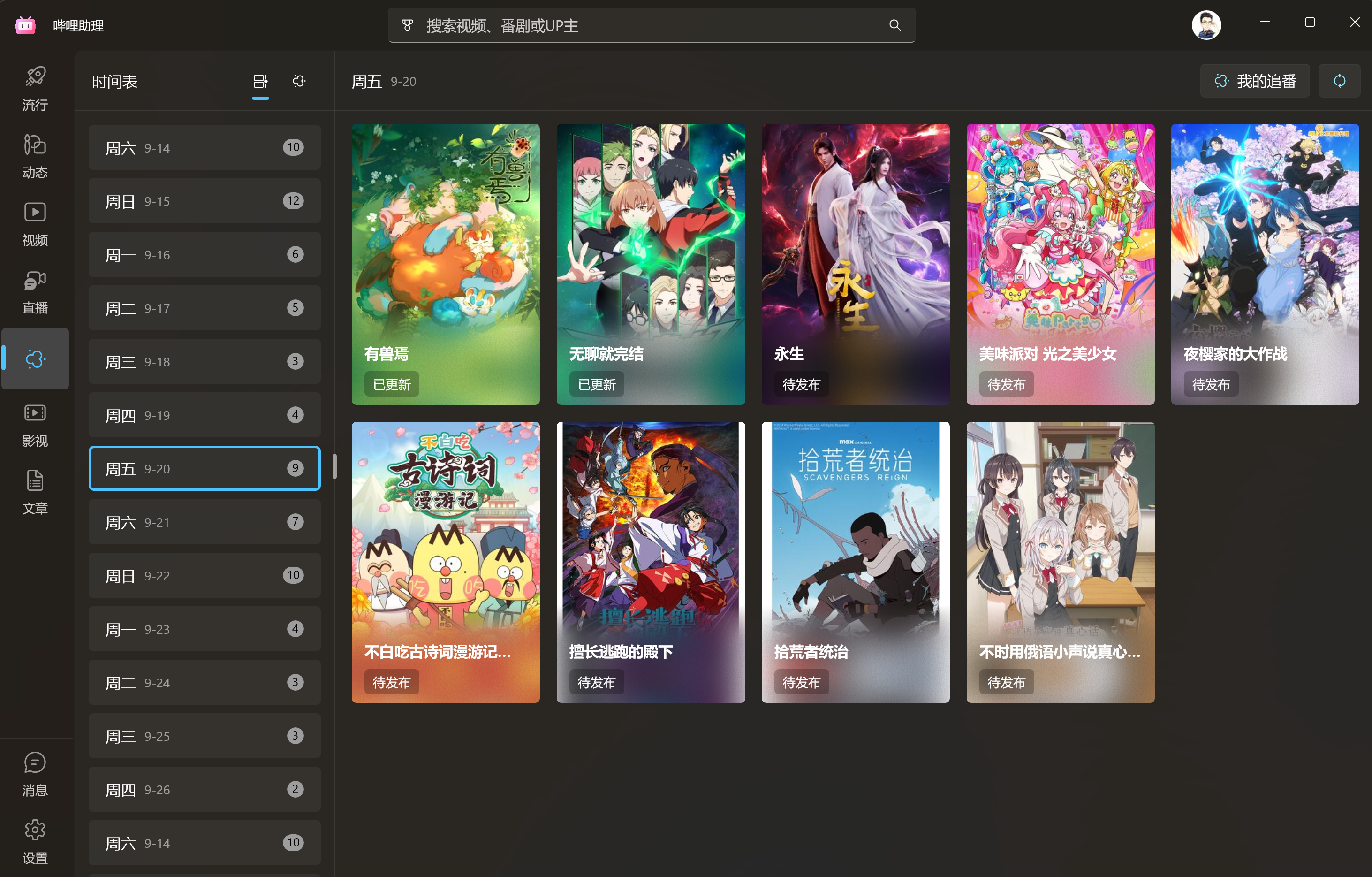The height and width of the screenshot is (877, 1372).
Task: Click the 待发布 badge on 擅长逃跑的殿下
Action: pos(597,683)
